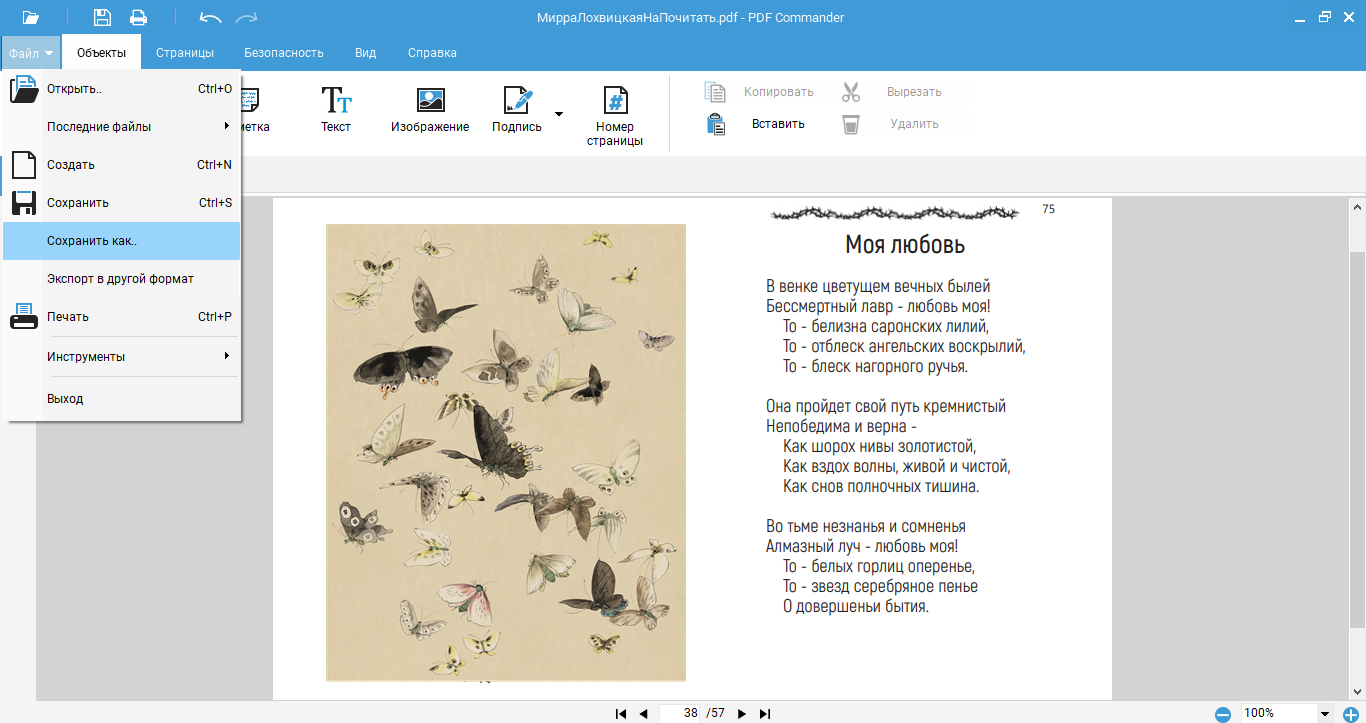Click the line "Она пройдет свой путь кремнистый"
This screenshot has width=1366, height=723.
886,406
